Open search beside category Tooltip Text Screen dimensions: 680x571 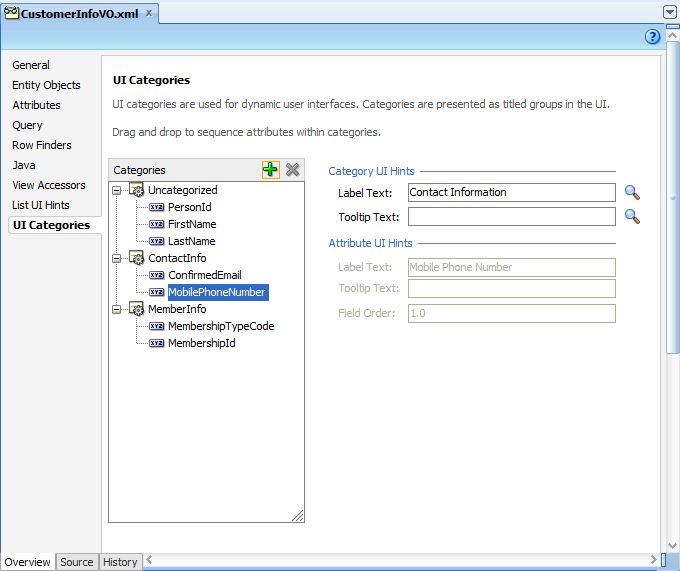pos(632,216)
